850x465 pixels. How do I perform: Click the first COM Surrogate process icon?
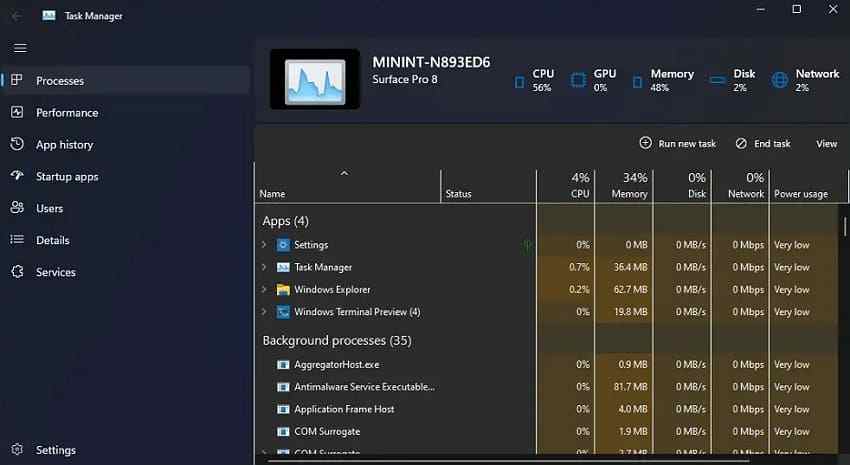[283, 431]
